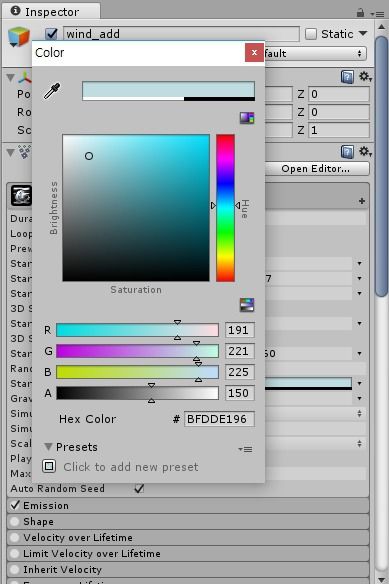Click the R value field showing 191

click(240, 330)
